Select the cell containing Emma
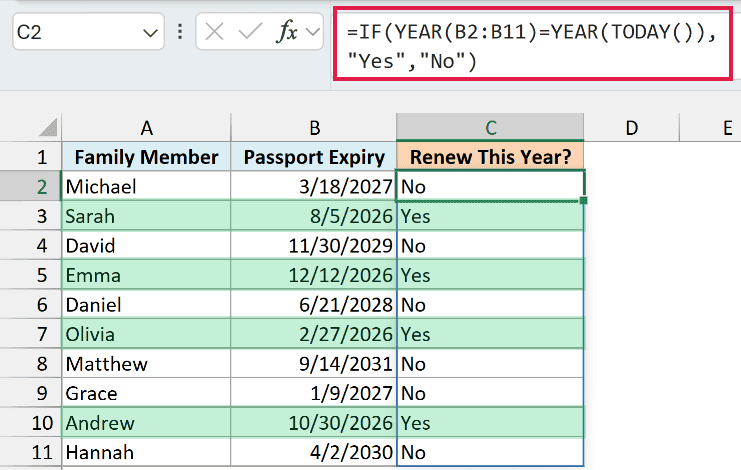 [146, 275]
